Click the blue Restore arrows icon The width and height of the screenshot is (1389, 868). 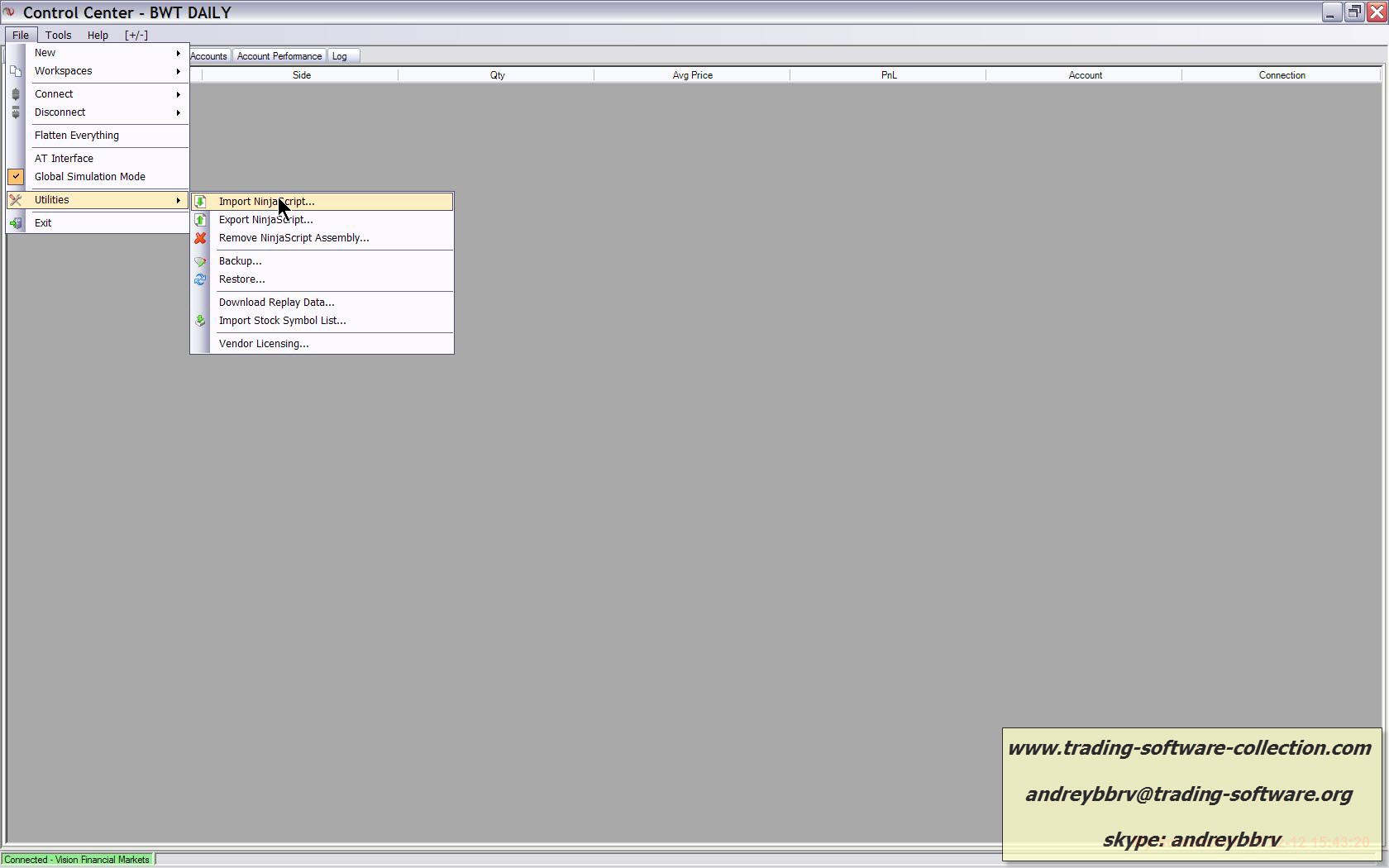click(200, 279)
